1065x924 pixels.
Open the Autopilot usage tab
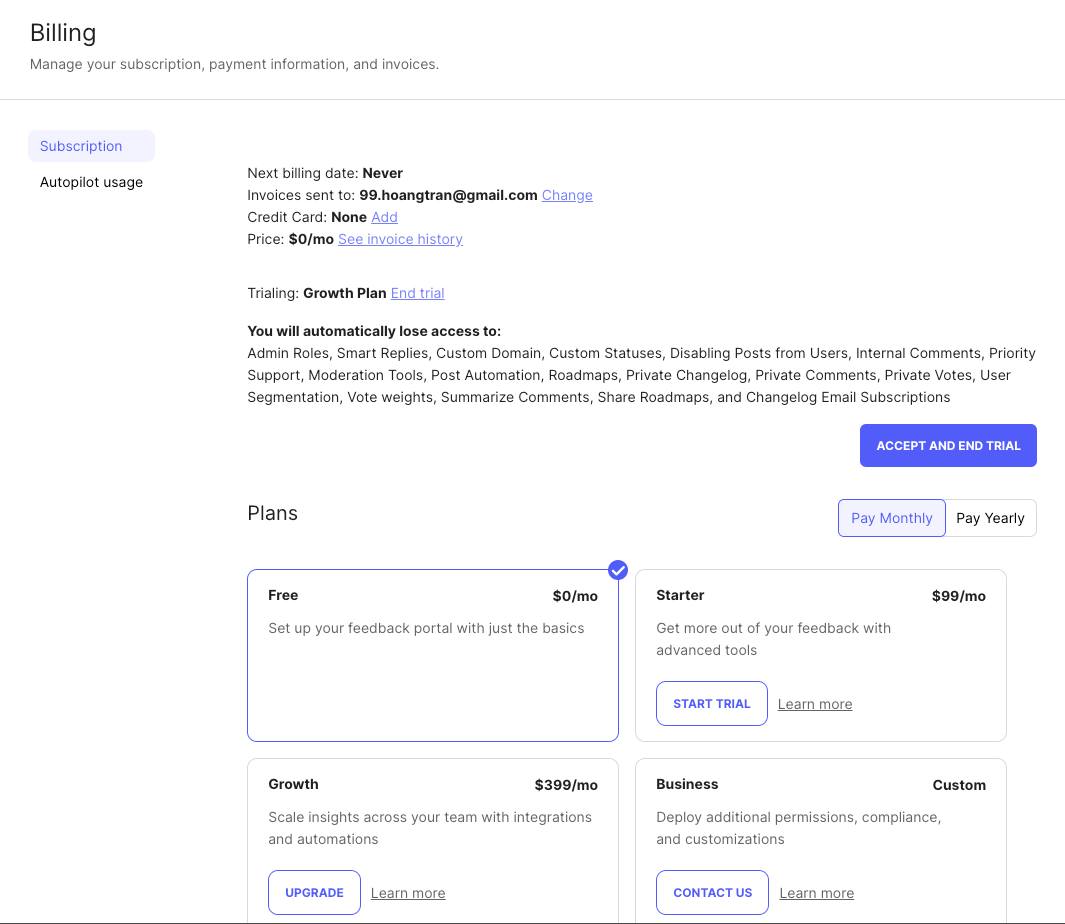[x=91, y=182]
